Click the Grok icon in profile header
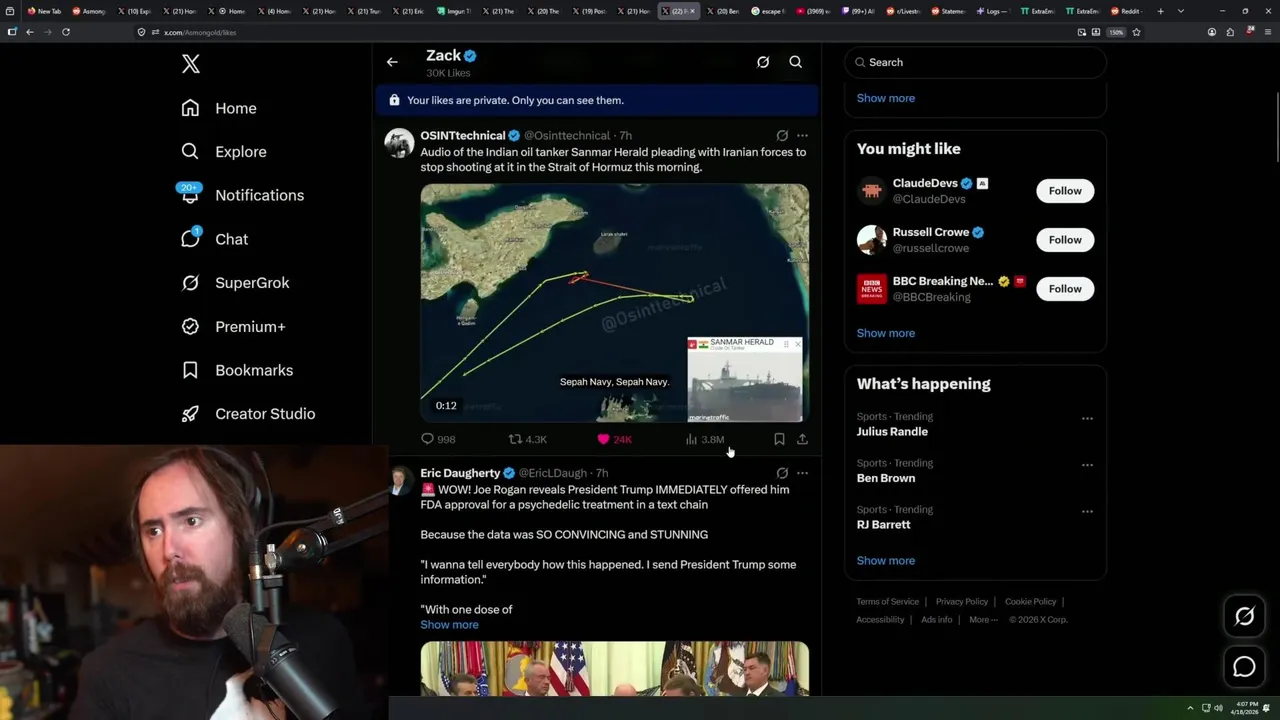Screen dimensions: 1280x720 point(763,62)
